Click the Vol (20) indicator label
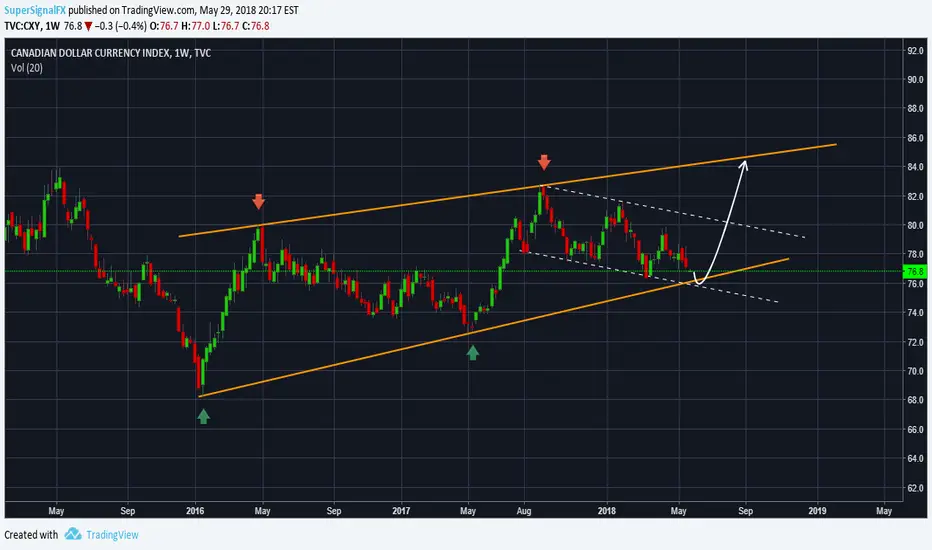This screenshot has height=550, width=932. point(27,68)
